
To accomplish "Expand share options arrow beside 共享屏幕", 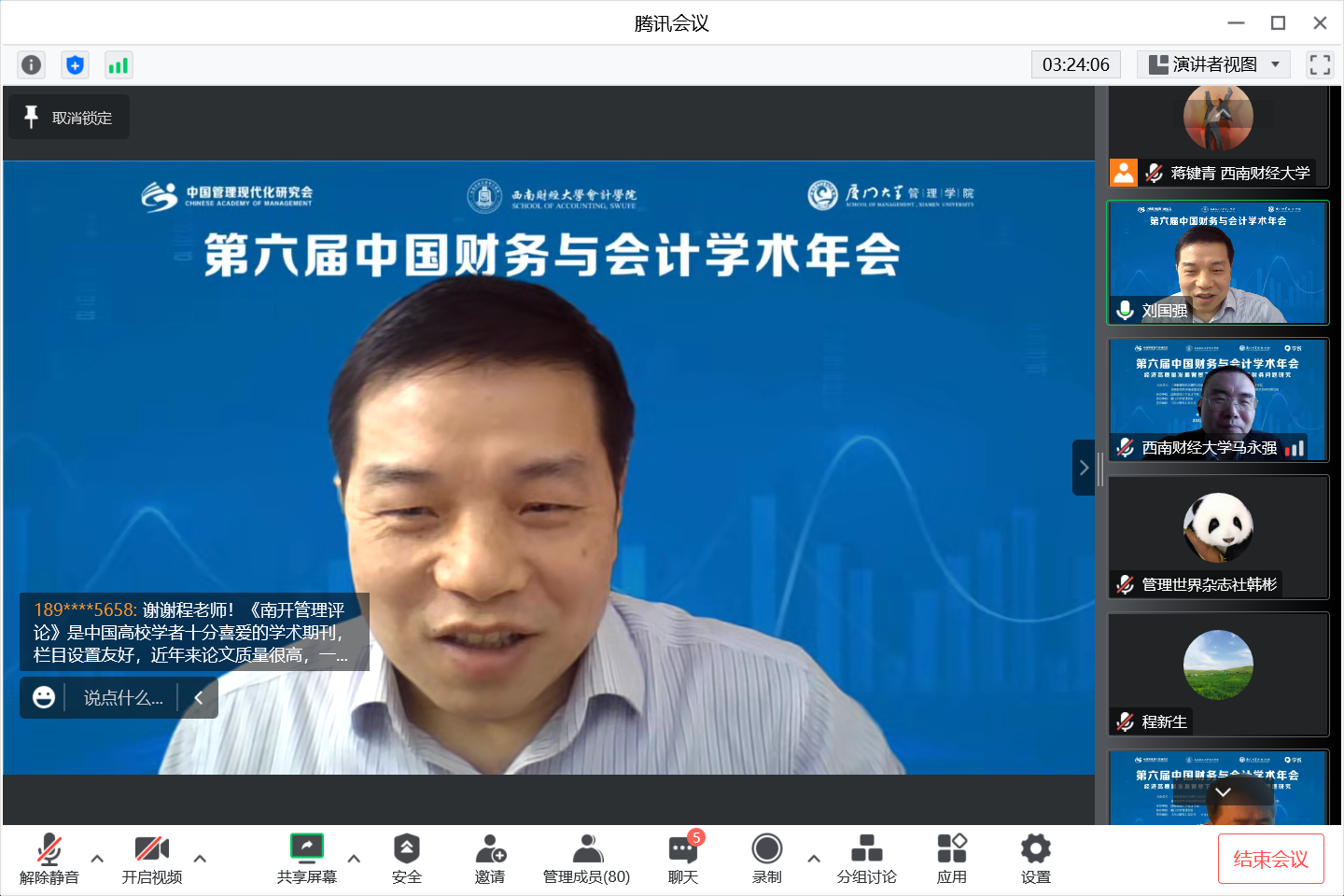I will click(x=354, y=859).
